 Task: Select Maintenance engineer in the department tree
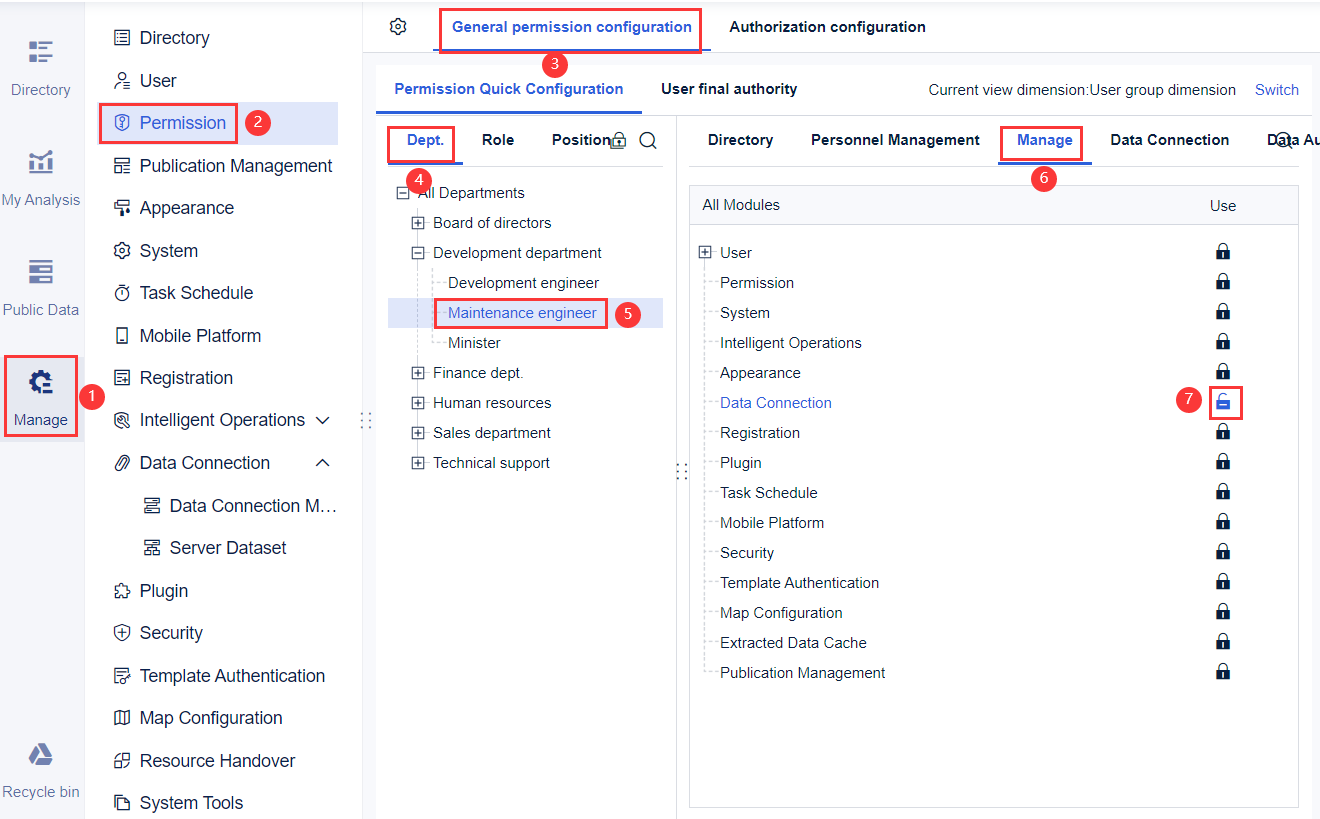522,313
